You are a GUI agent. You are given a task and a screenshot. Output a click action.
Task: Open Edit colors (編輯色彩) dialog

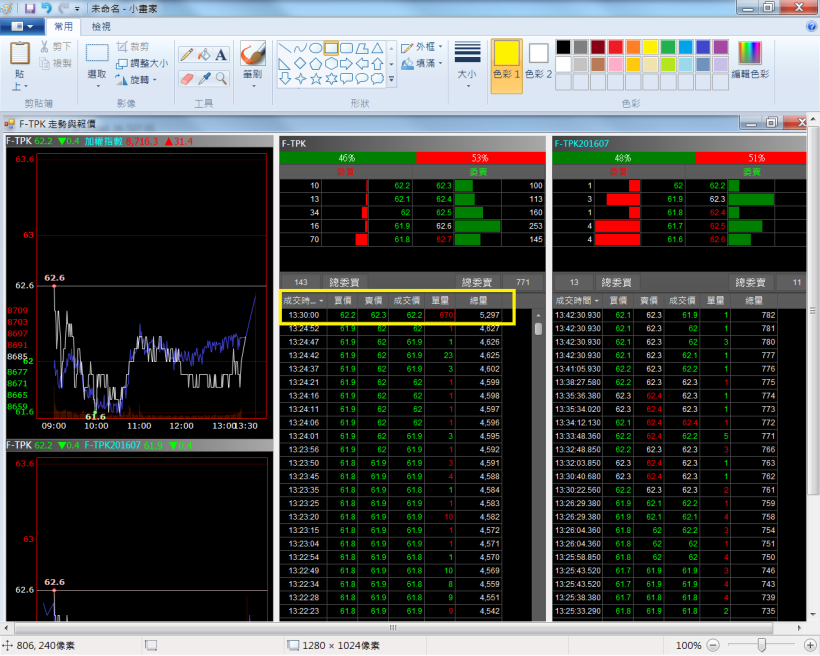(749, 60)
